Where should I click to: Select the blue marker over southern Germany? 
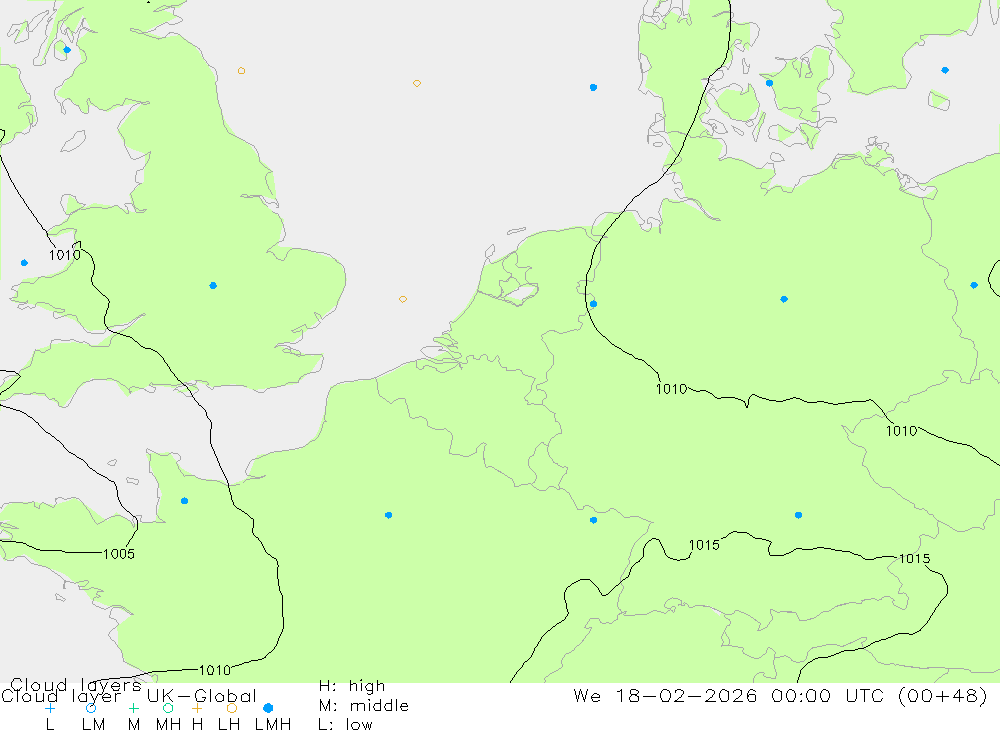point(798,515)
